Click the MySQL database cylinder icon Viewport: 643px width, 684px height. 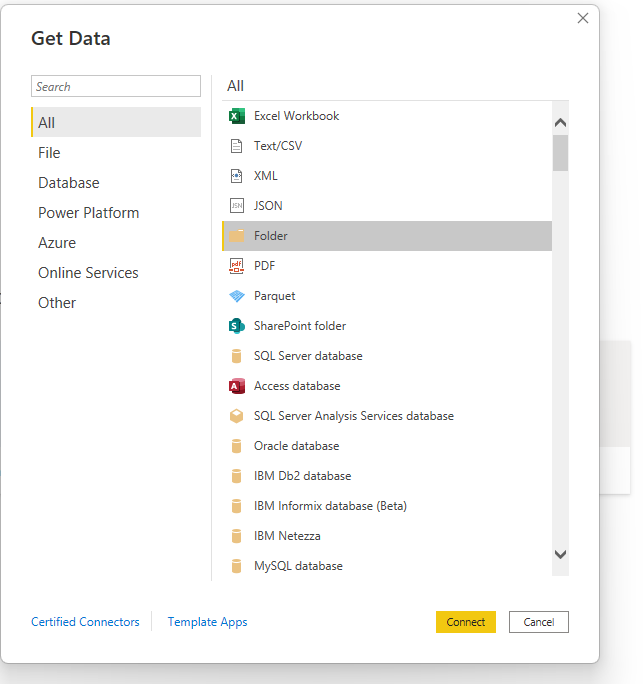coord(236,566)
